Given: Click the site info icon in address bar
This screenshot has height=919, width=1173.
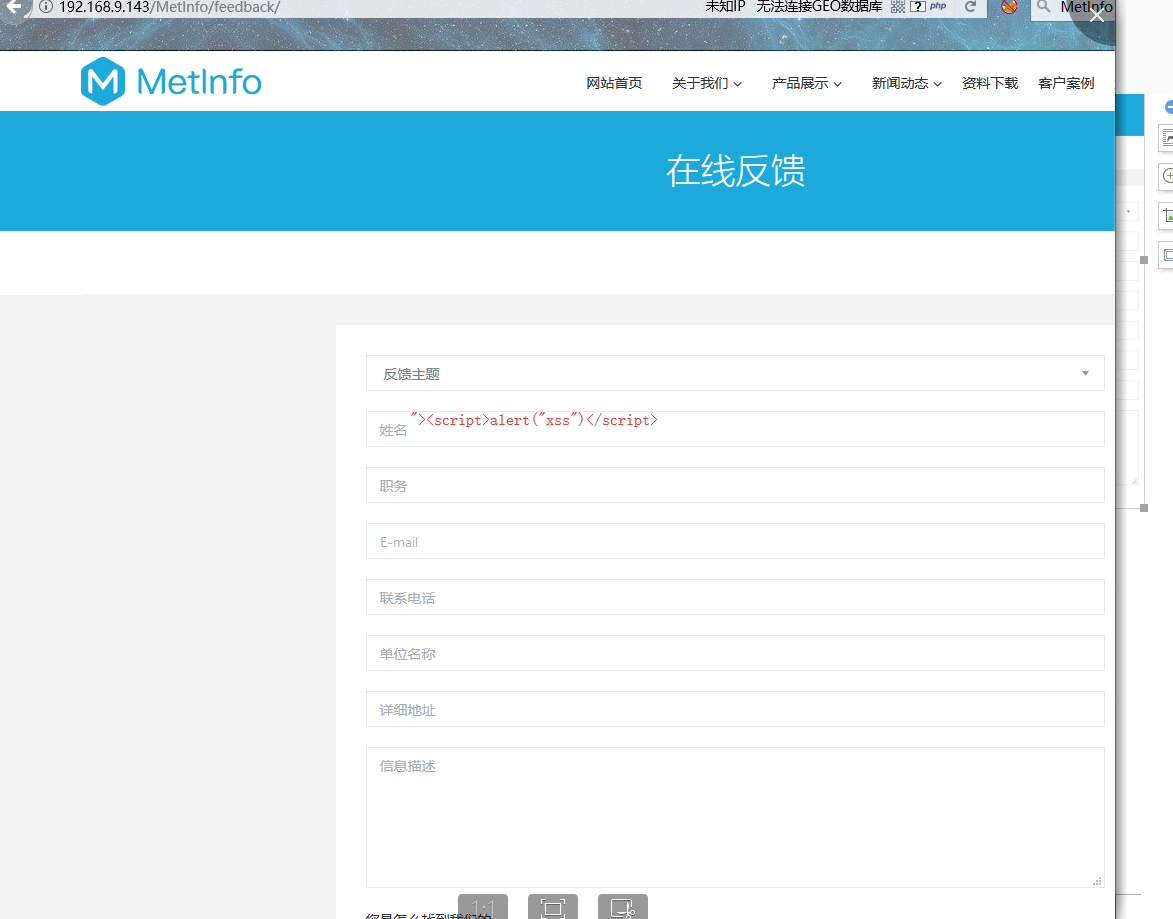Looking at the screenshot, I should click(46, 7).
